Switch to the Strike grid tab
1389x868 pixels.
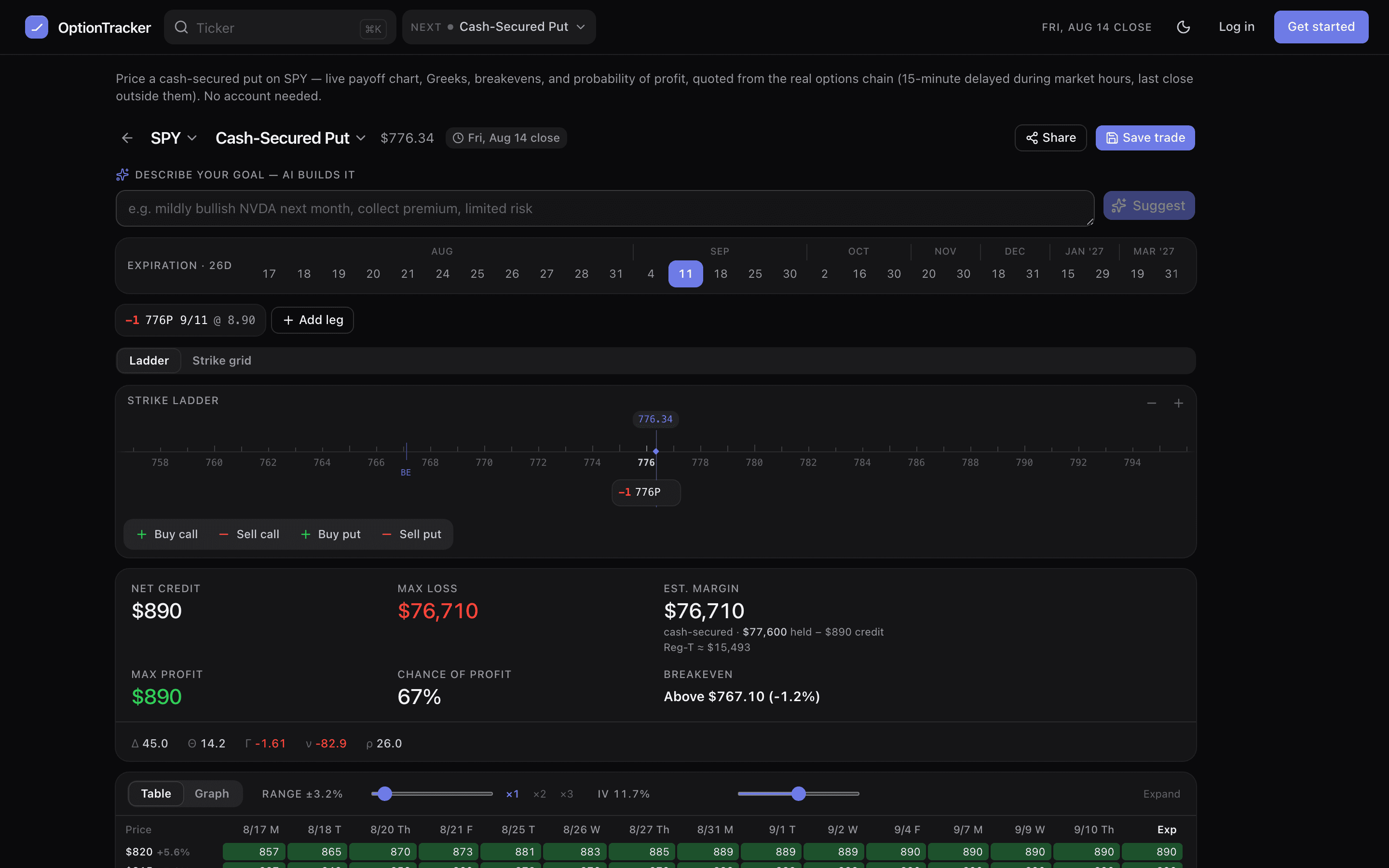click(221, 361)
